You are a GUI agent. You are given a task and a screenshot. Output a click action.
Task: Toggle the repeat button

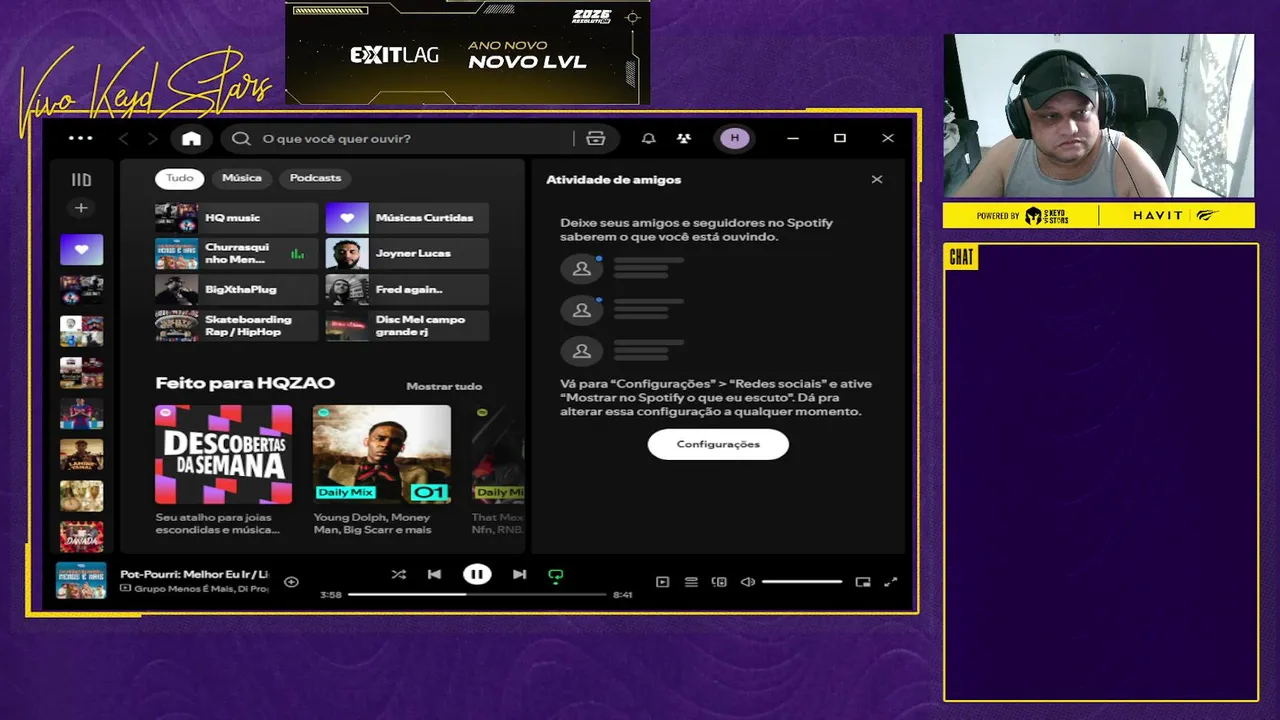(556, 575)
